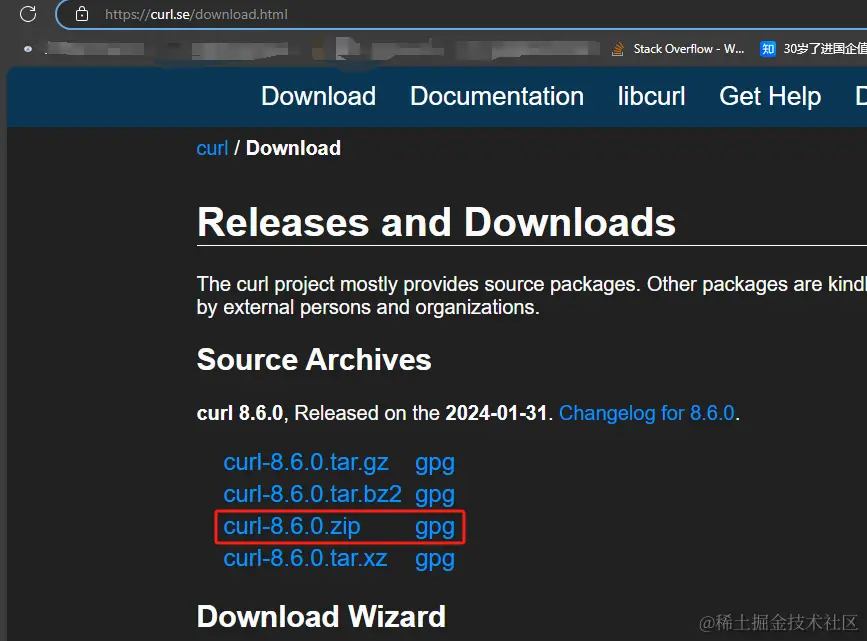This screenshot has height=641, width=867.
Task: Open gpg signature for tar.bz2
Action: coord(435,496)
